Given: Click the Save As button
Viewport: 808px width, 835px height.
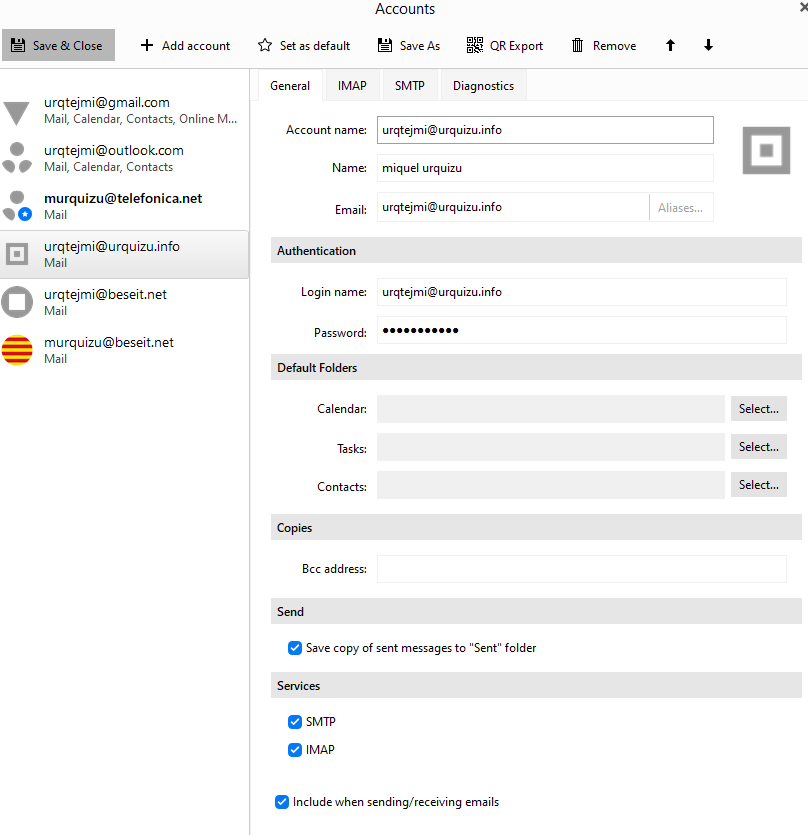Looking at the screenshot, I should (x=409, y=46).
